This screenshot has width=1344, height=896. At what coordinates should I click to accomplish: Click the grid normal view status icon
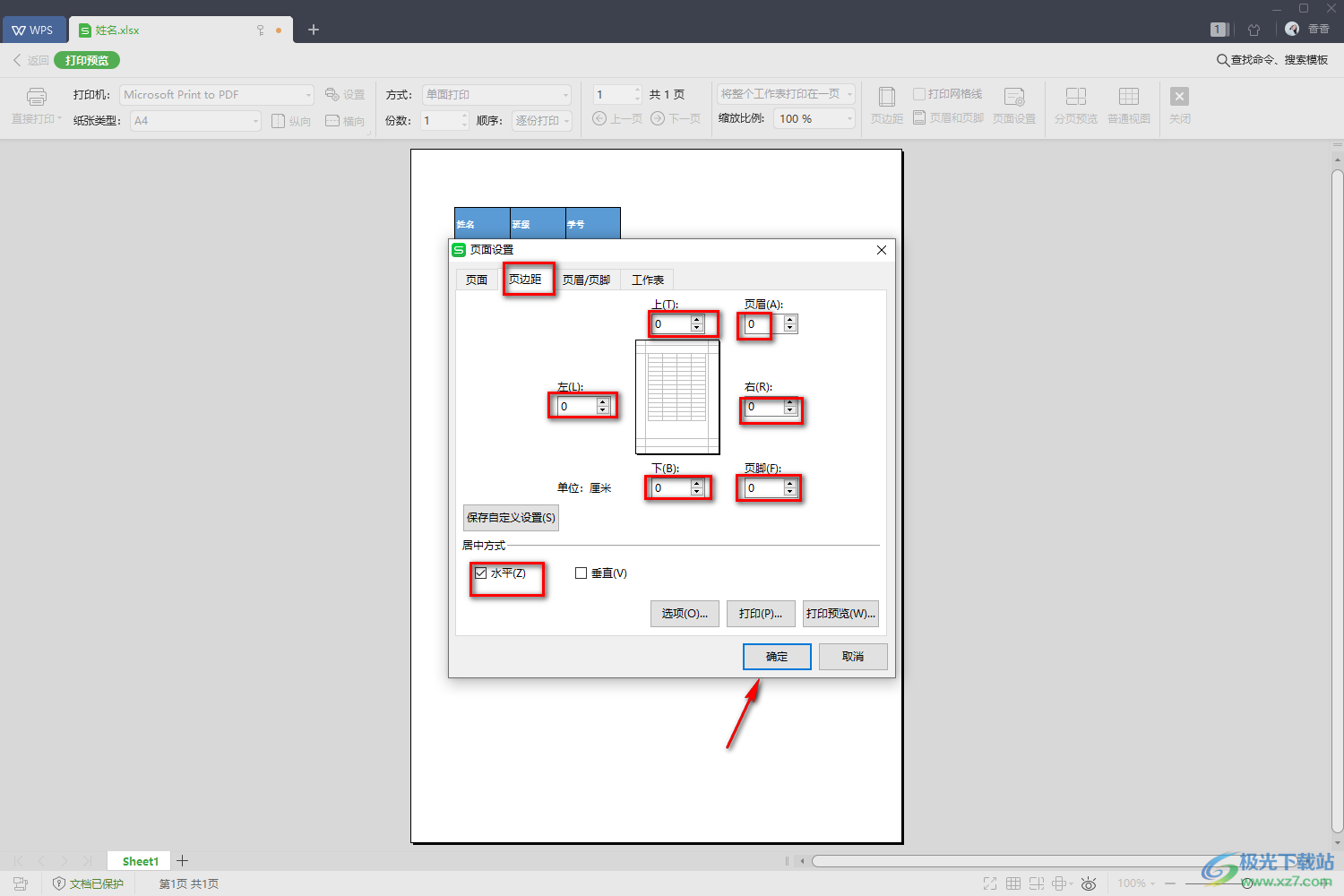tap(1013, 883)
